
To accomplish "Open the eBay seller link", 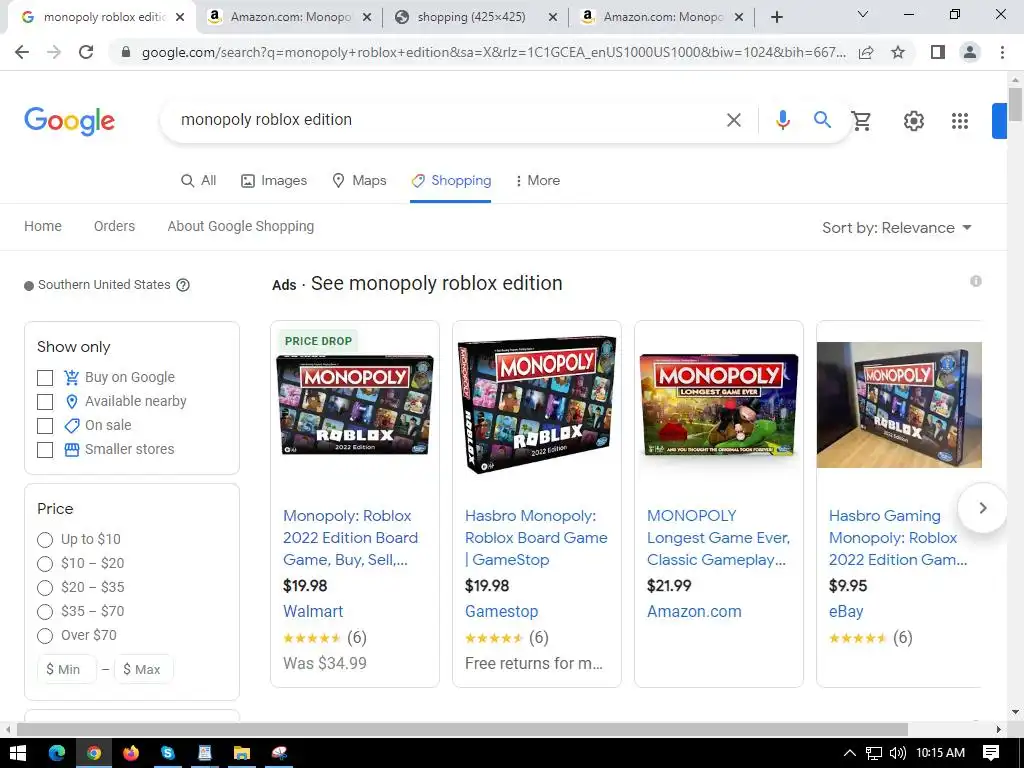I will click(846, 612).
